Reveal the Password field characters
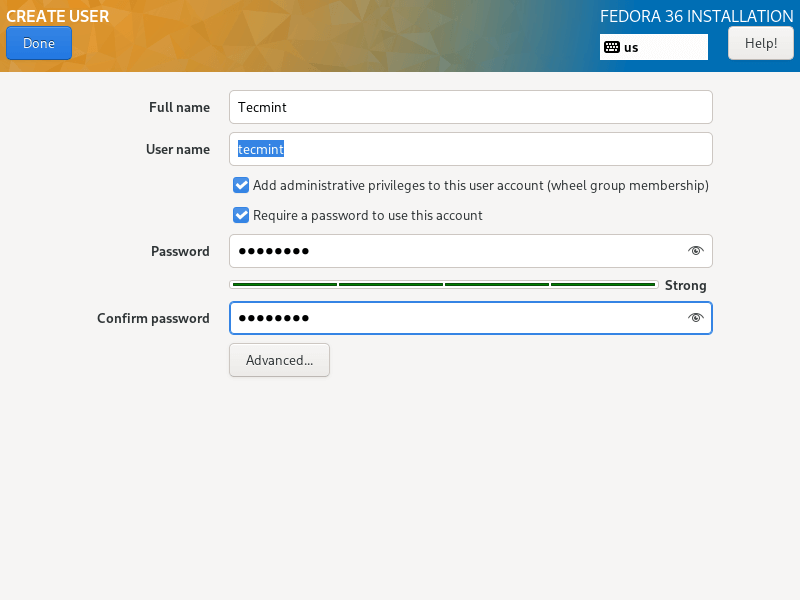Viewport: 800px width, 600px height. (x=696, y=251)
